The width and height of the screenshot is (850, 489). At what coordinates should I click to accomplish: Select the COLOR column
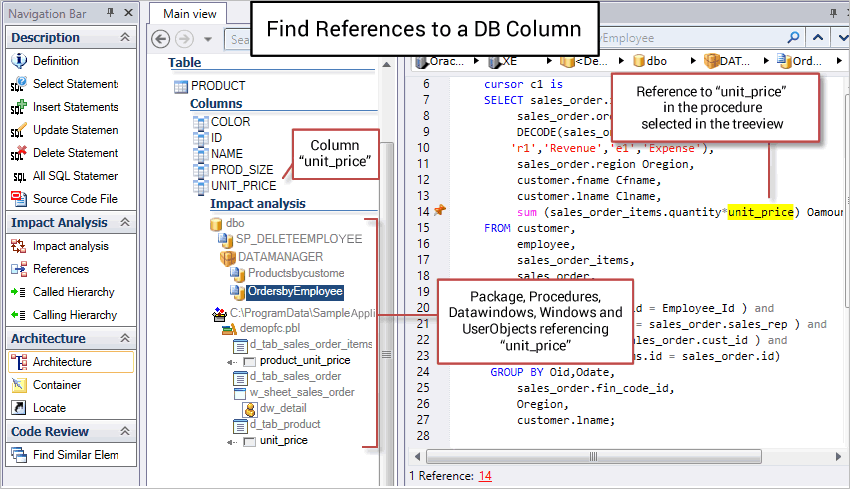222,122
